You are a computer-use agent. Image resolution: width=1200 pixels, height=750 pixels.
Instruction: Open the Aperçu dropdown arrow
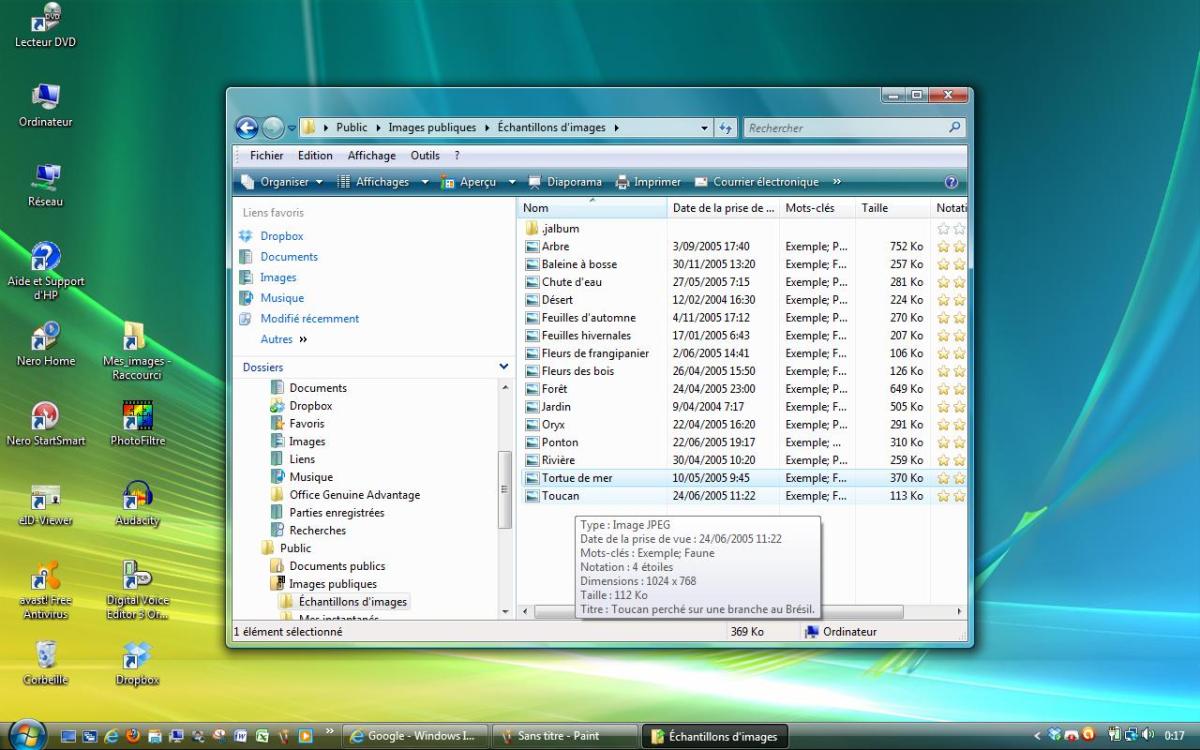click(512, 182)
